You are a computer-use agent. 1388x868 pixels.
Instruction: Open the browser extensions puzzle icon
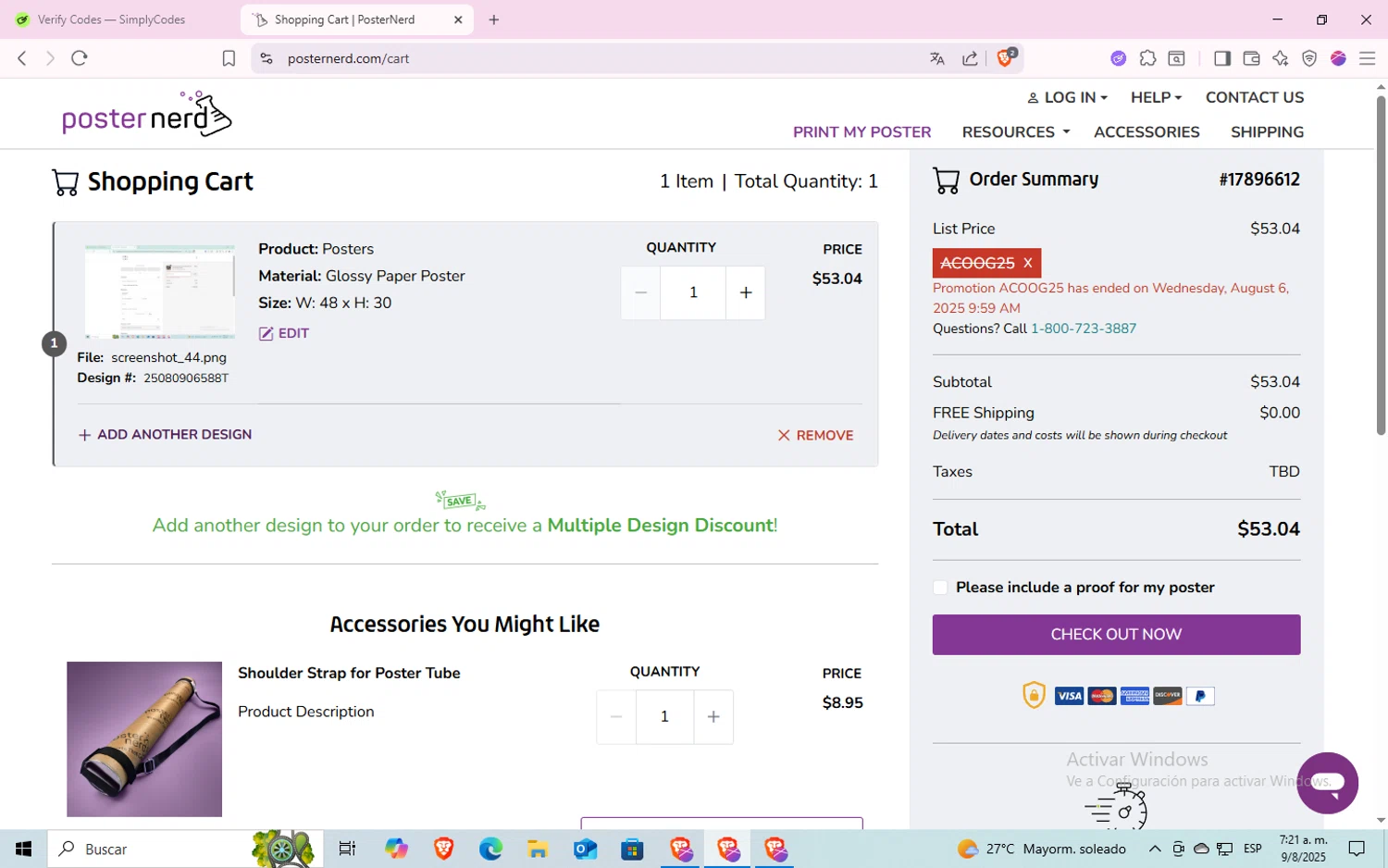tap(1147, 58)
